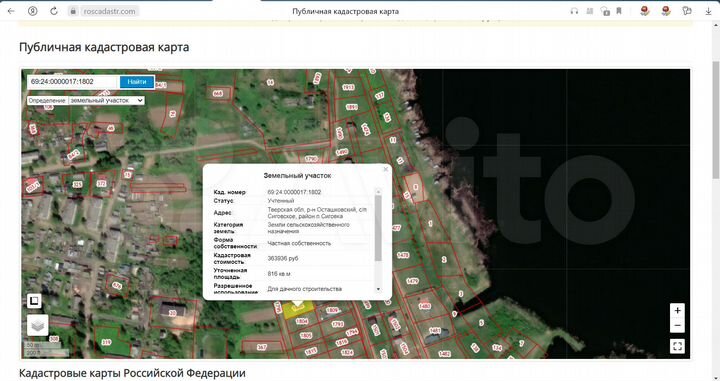
Task: Select parcel 367 on the map
Action: (261, 347)
